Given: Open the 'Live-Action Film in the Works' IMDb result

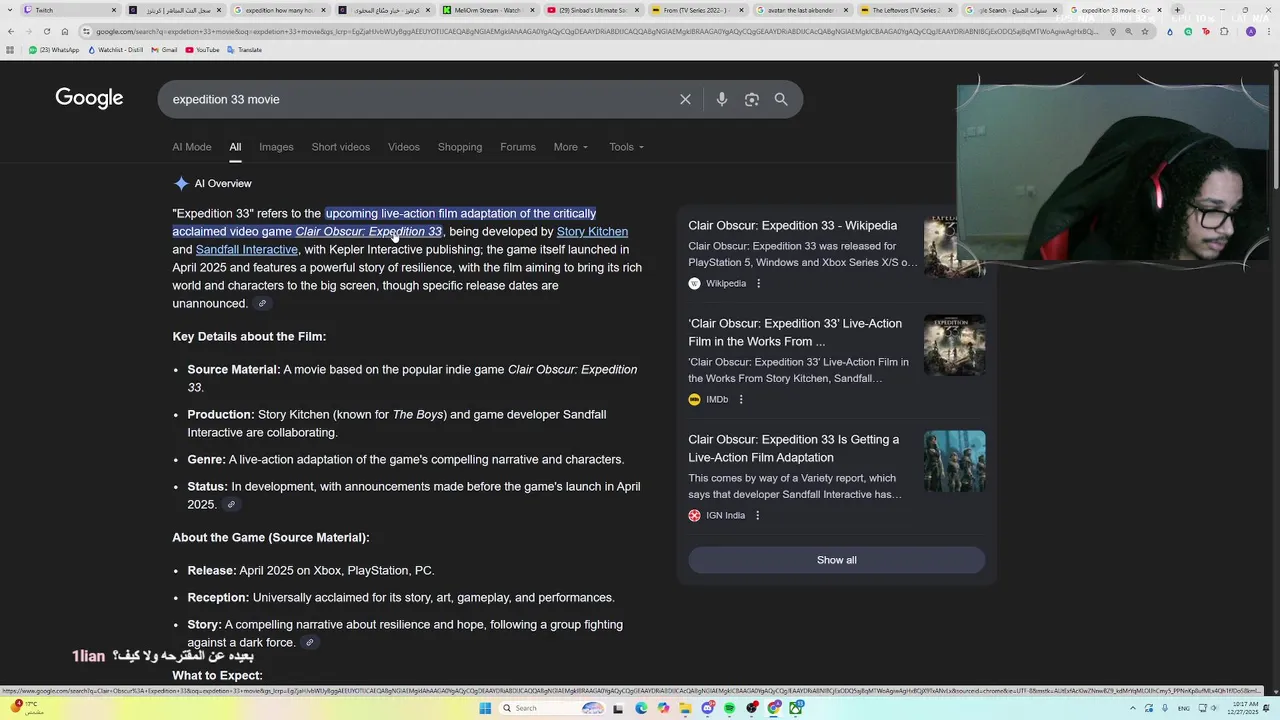Looking at the screenshot, I should 795,333.
